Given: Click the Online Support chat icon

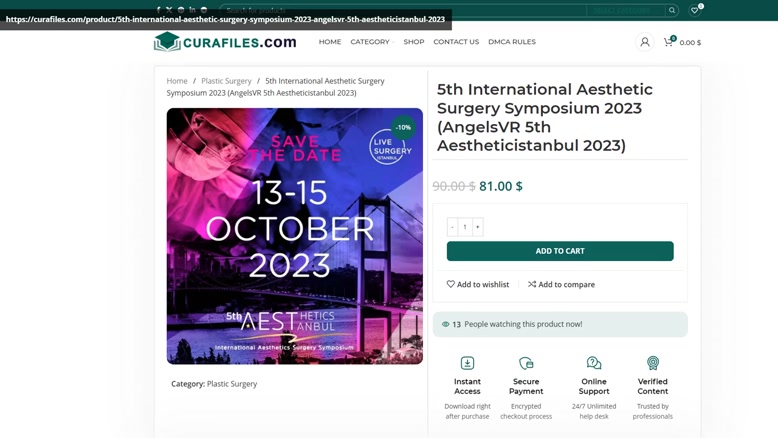Looking at the screenshot, I should (594, 363).
